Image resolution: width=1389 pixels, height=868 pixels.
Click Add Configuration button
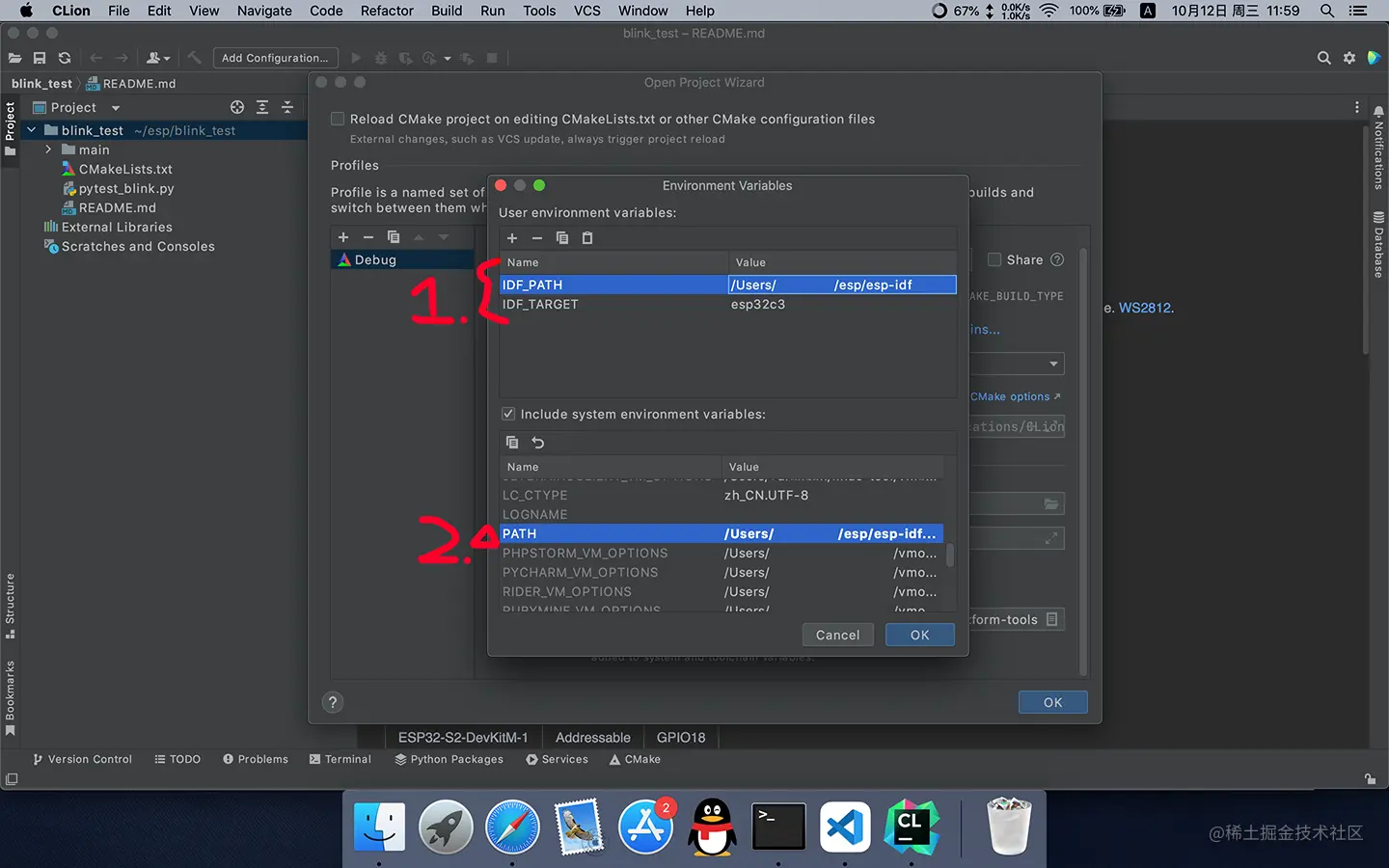[x=275, y=58]
